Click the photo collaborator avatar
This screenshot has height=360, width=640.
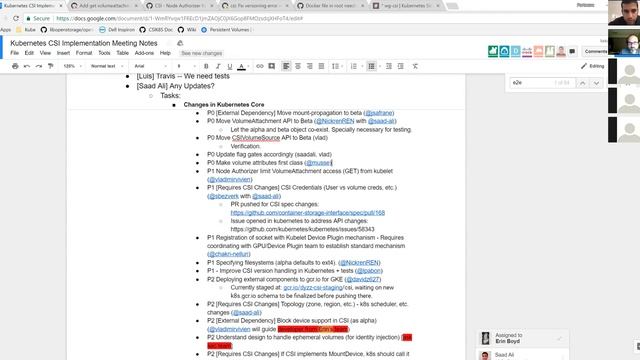click(x=561, y=51)
